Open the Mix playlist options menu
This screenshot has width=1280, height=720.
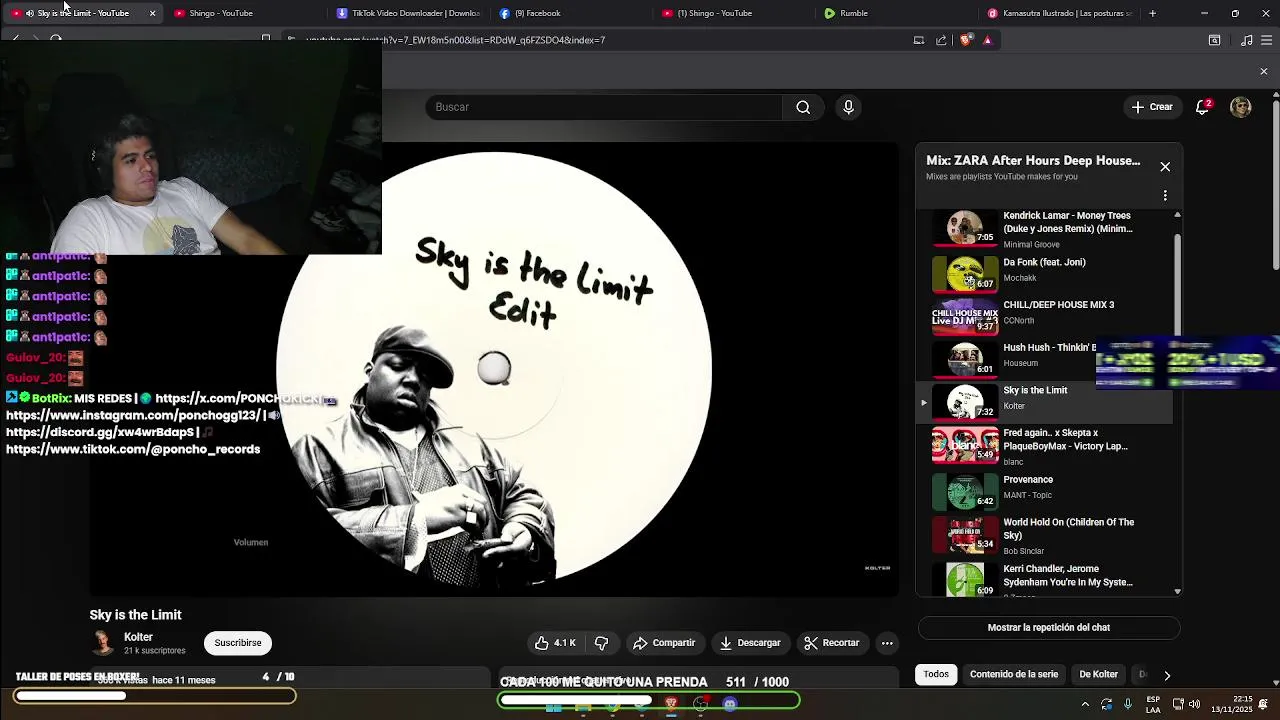[1165, 195]
